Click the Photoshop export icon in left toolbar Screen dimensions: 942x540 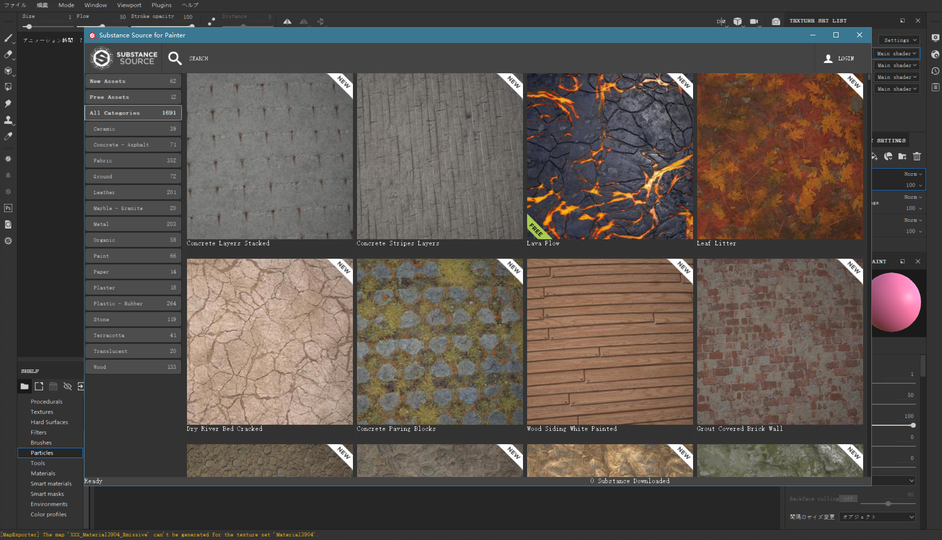[8, 208]
